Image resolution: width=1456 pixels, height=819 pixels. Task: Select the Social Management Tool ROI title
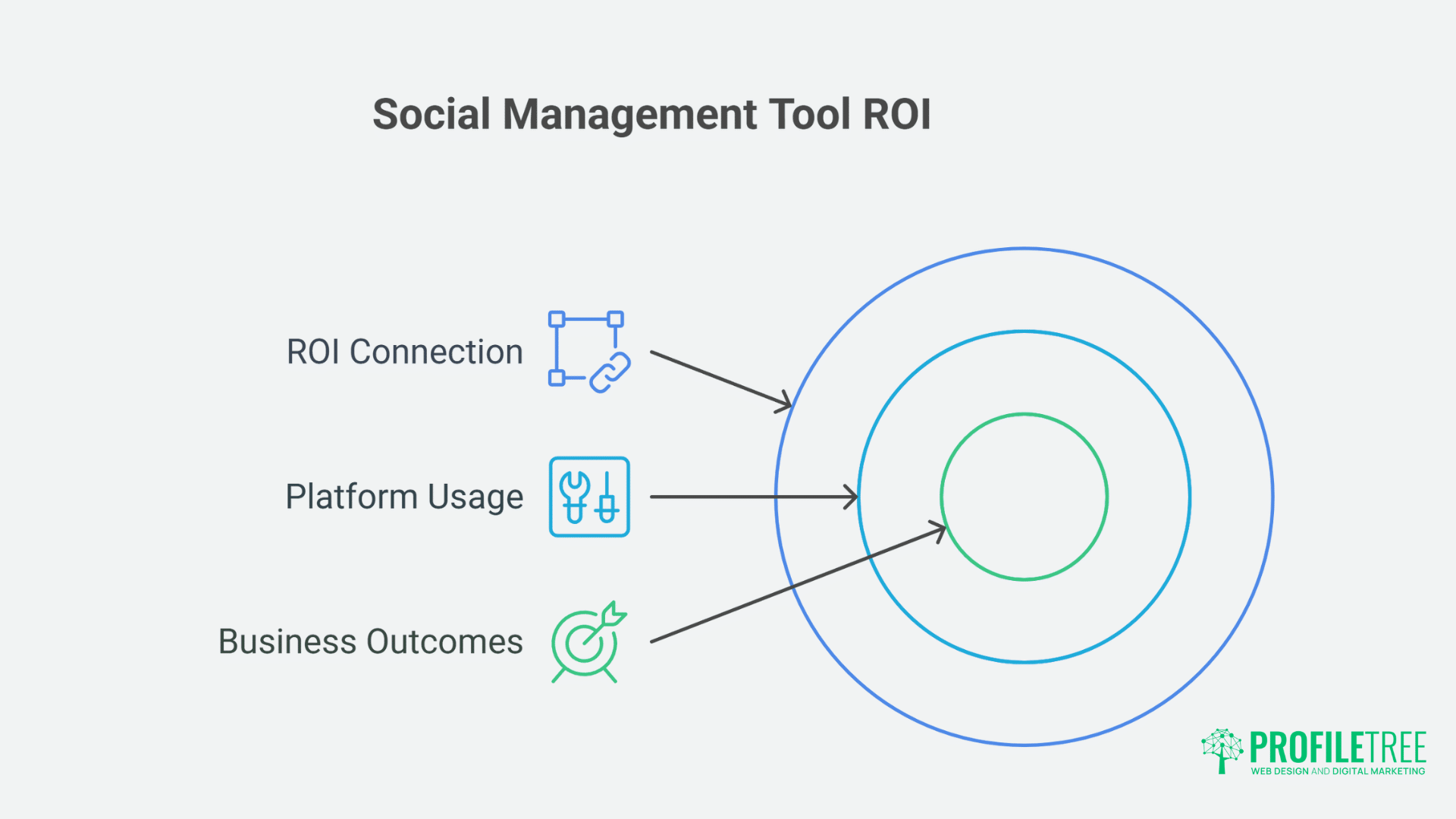652,114
